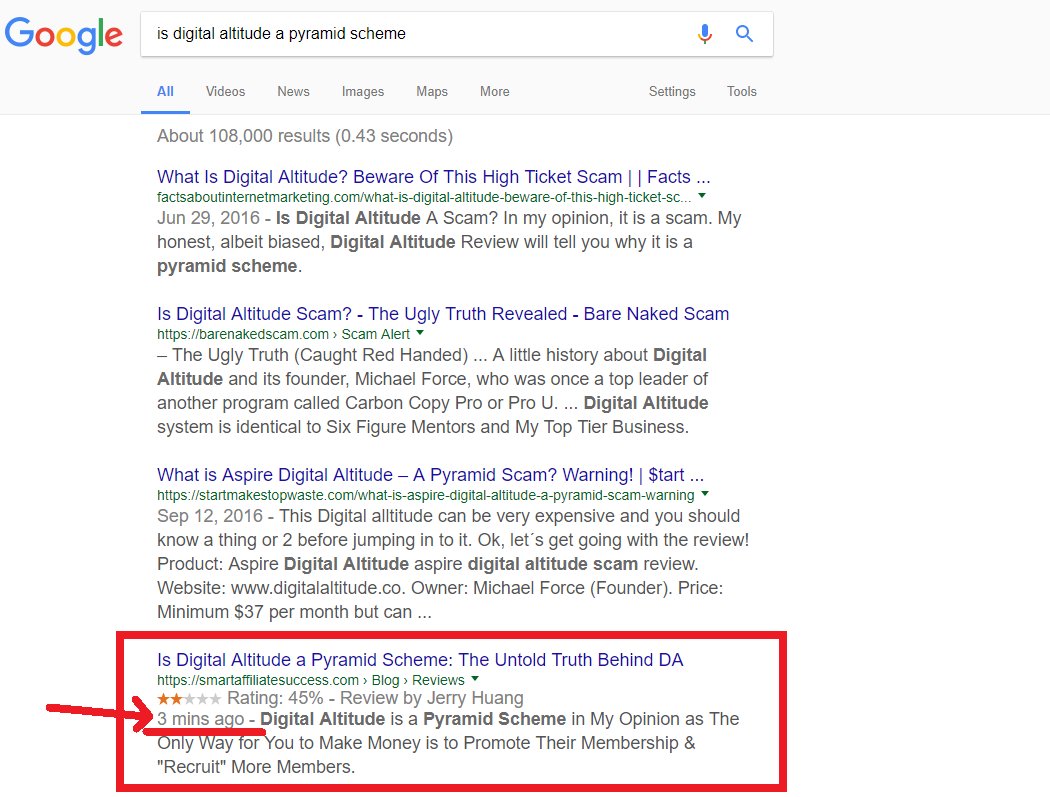Click the factsaboutinternetmarketing.com green URL
1050x797 pixels.
click(x=424, y=197)
